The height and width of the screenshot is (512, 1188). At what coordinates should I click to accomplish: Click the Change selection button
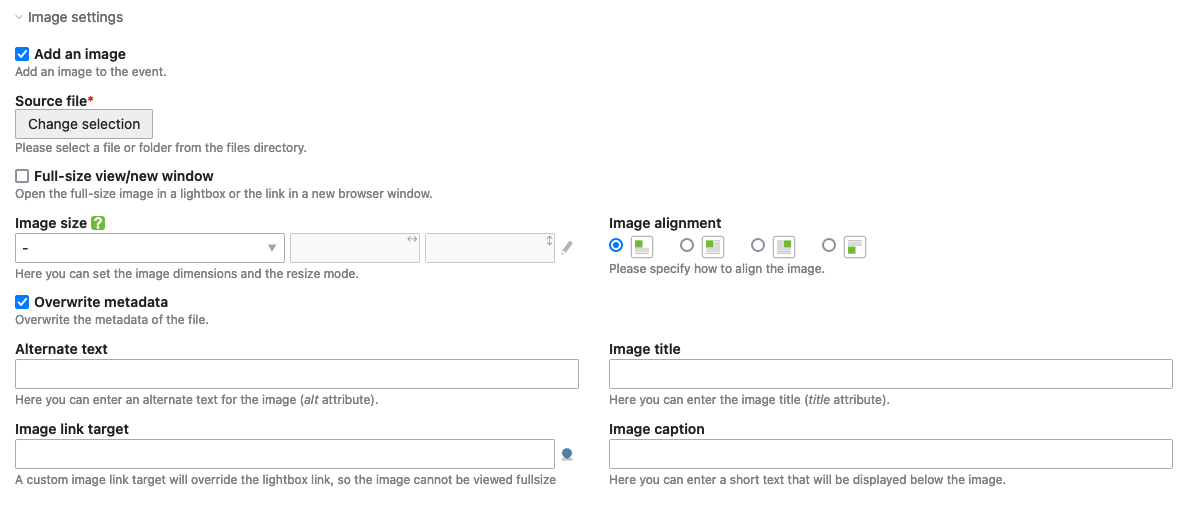(x=84, y=124)
